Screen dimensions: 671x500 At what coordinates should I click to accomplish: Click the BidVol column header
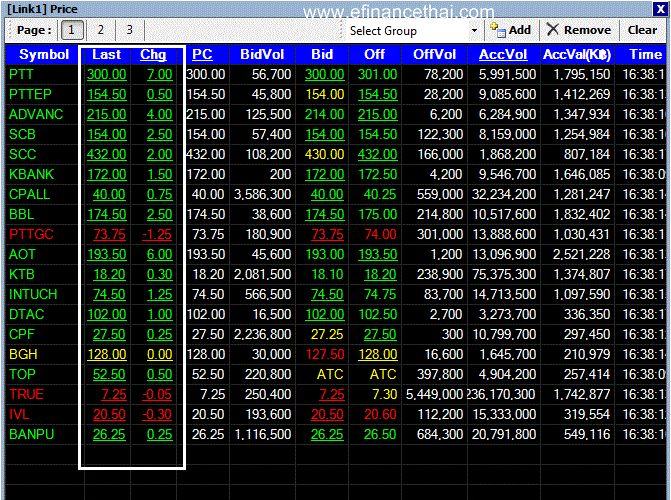pyautogui.click(x=262, y=54)
